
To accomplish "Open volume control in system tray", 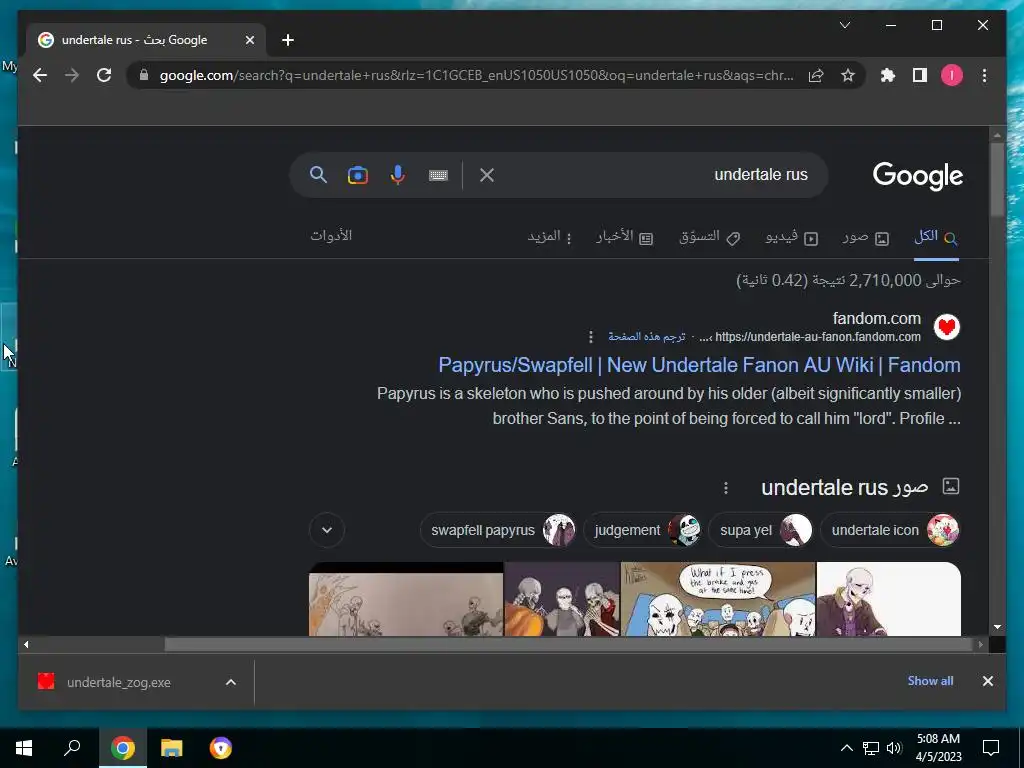I will coord(895,748).
